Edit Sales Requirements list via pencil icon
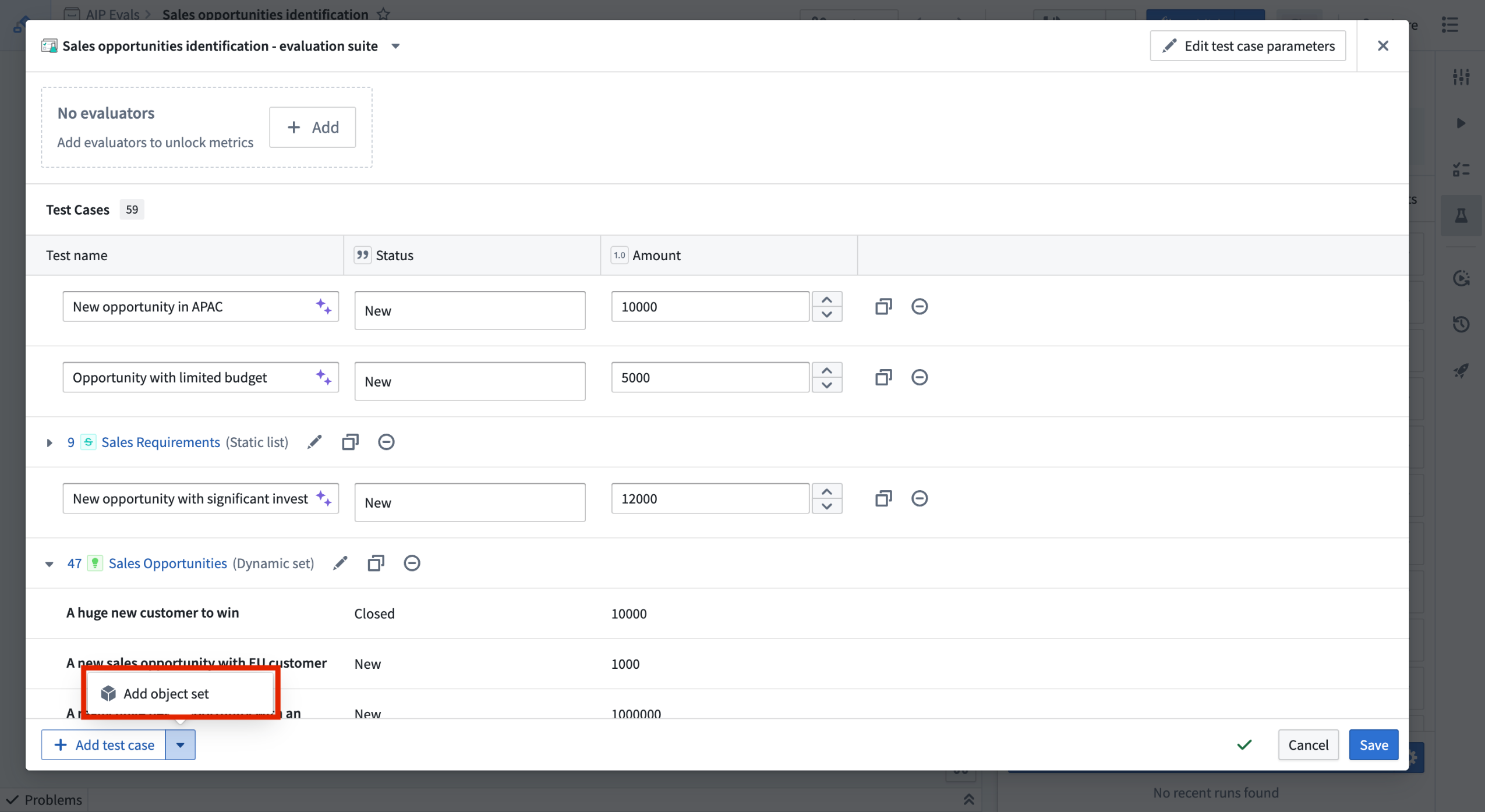The image size is (1485, 812). (314, 442)
